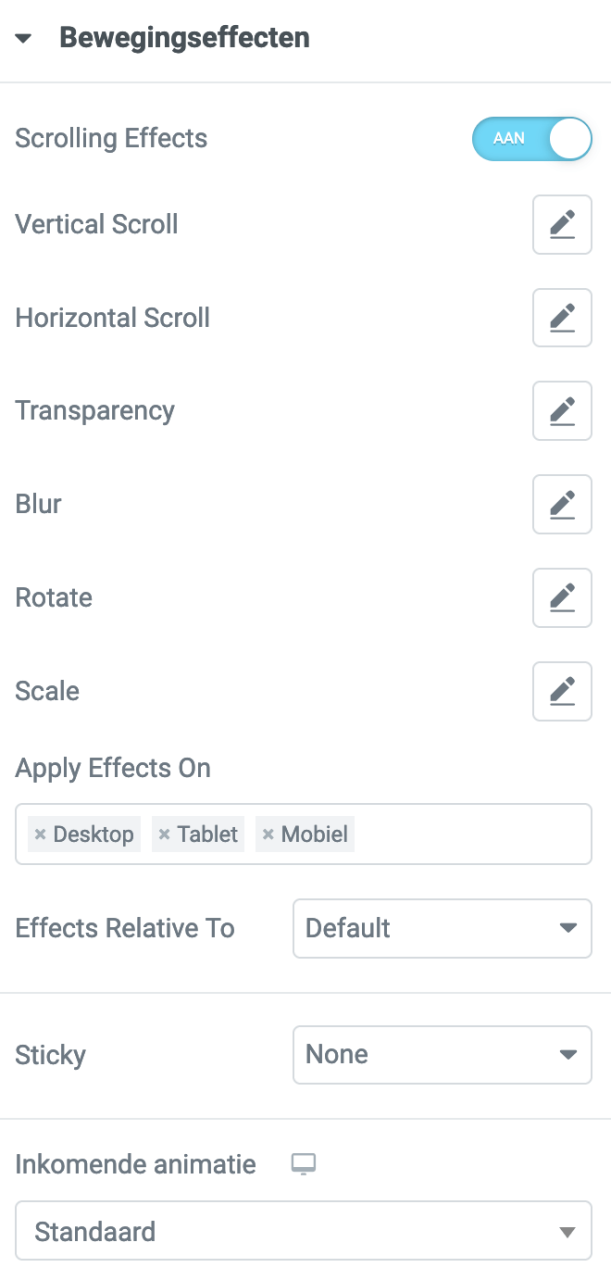Click the Inkomende animatie label

135,1164
